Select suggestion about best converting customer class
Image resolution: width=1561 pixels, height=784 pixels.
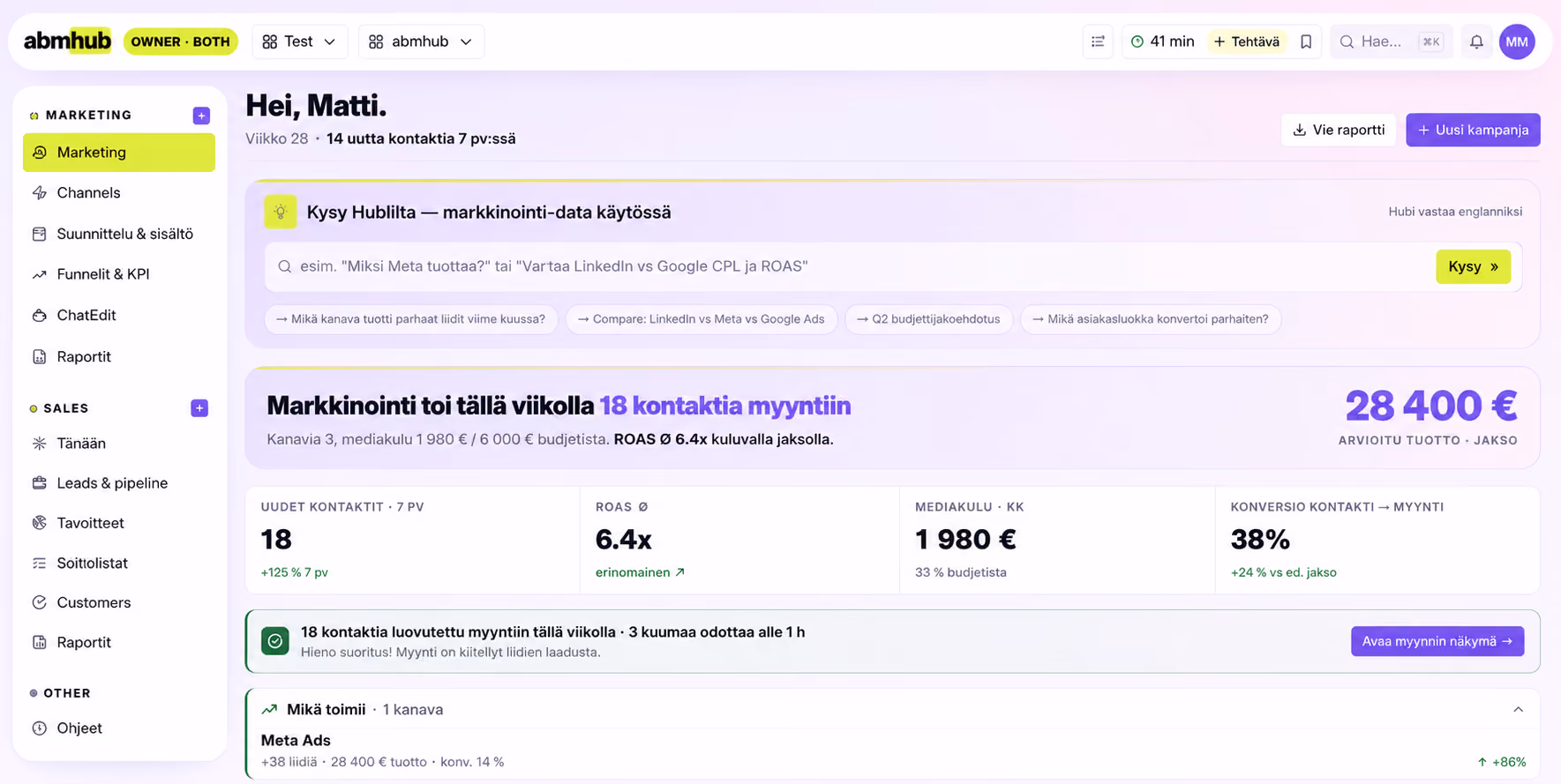coord(1151,319)
